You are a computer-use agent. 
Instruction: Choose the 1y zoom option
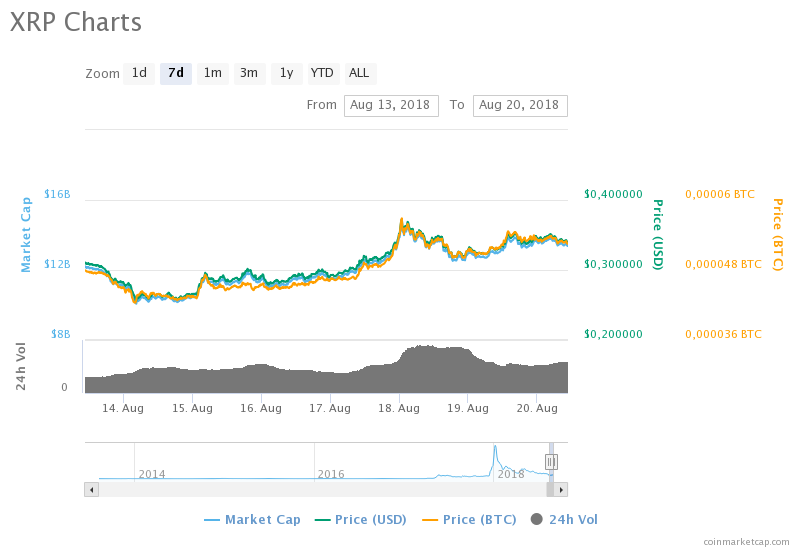pos(286,73)
